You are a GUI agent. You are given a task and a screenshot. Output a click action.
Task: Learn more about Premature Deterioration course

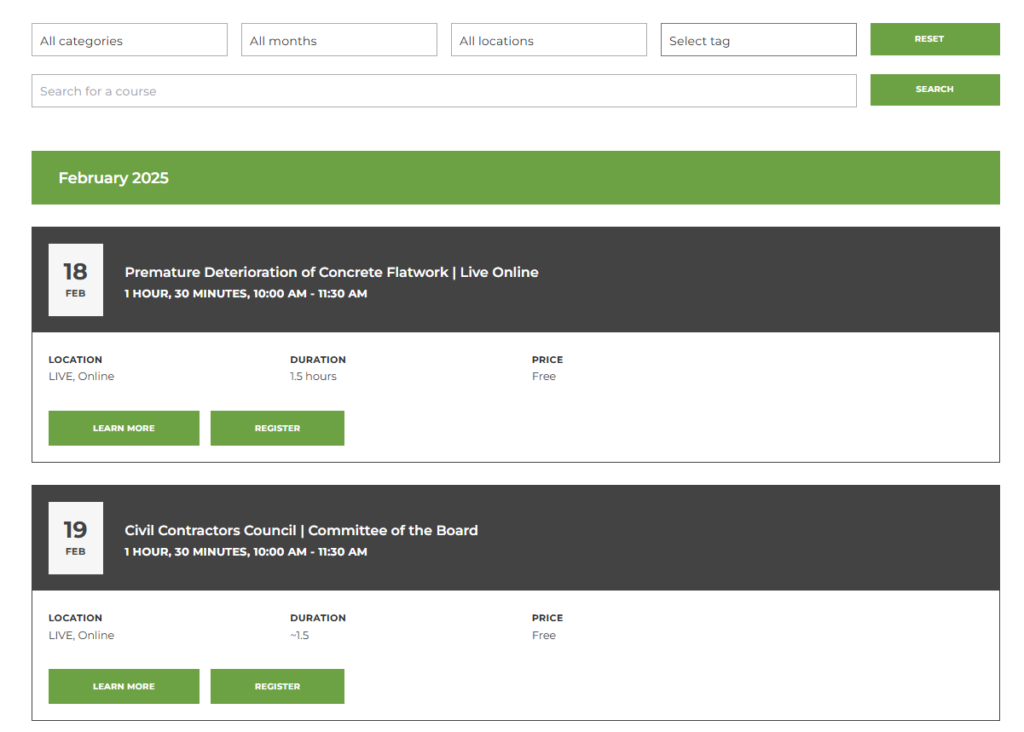coord(123,428)
